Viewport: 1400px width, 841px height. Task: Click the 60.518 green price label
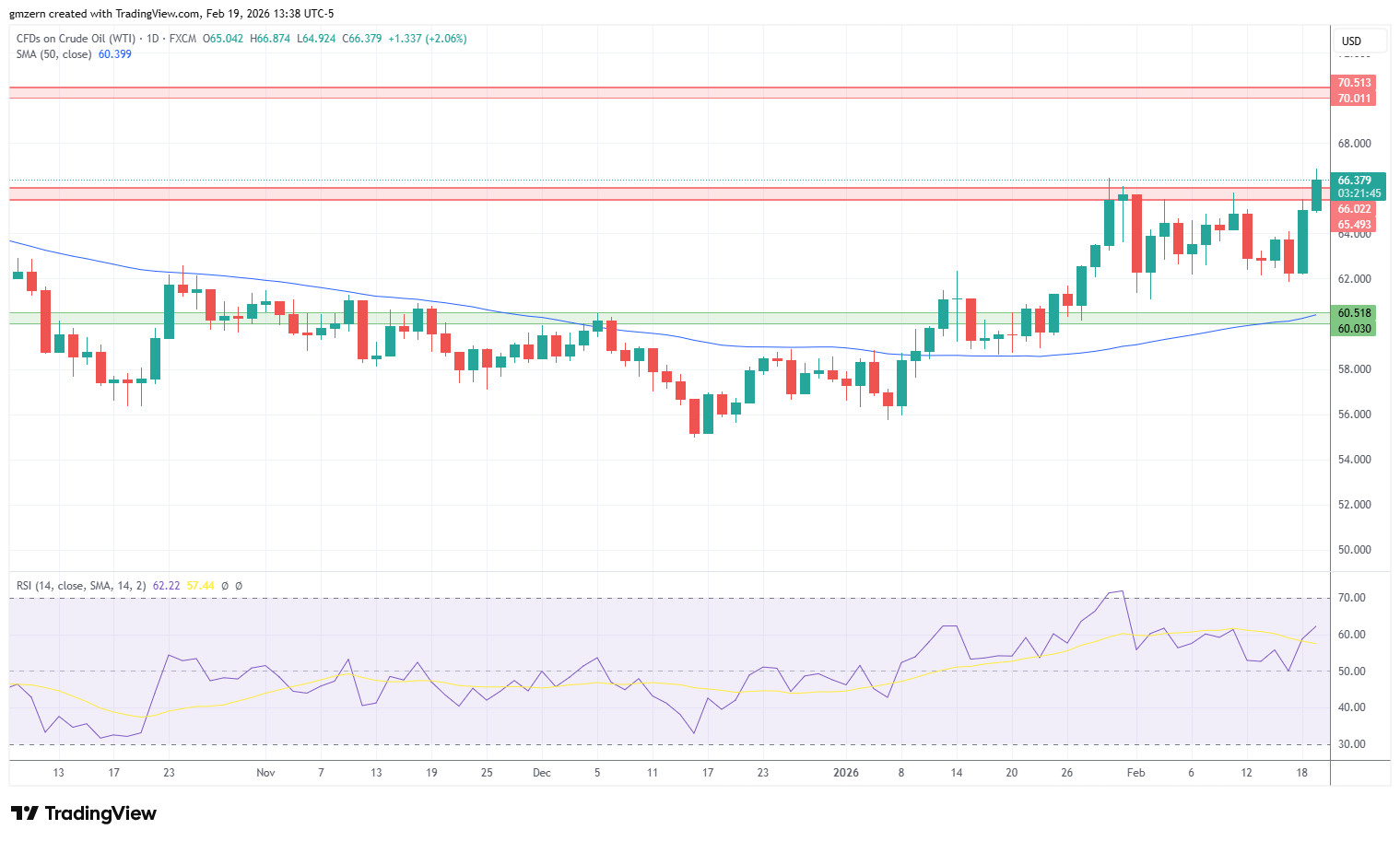(1354, 313)
